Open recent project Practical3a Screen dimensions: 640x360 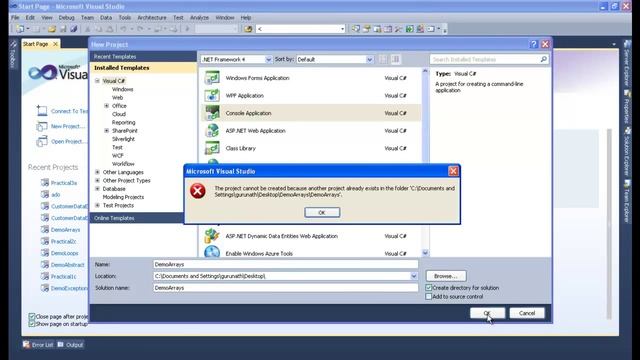[x=64, y=183]
